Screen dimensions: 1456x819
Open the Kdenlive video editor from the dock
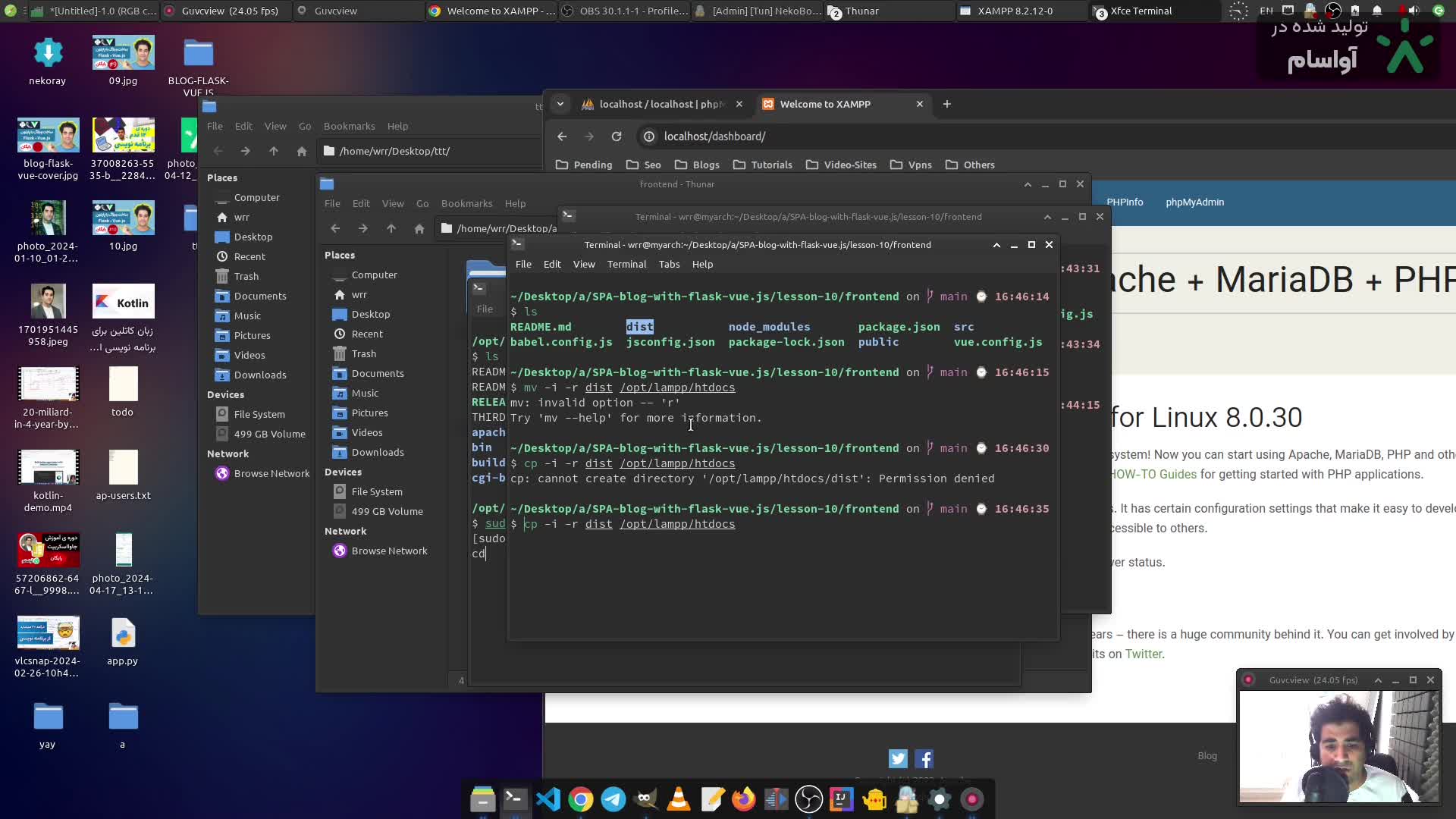[775, 799]
